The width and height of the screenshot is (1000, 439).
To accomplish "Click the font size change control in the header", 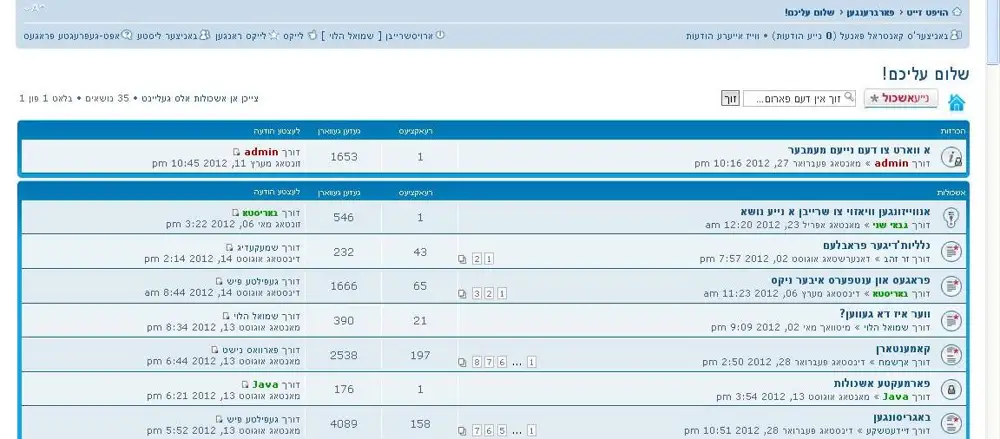I will tap(35, 8).
